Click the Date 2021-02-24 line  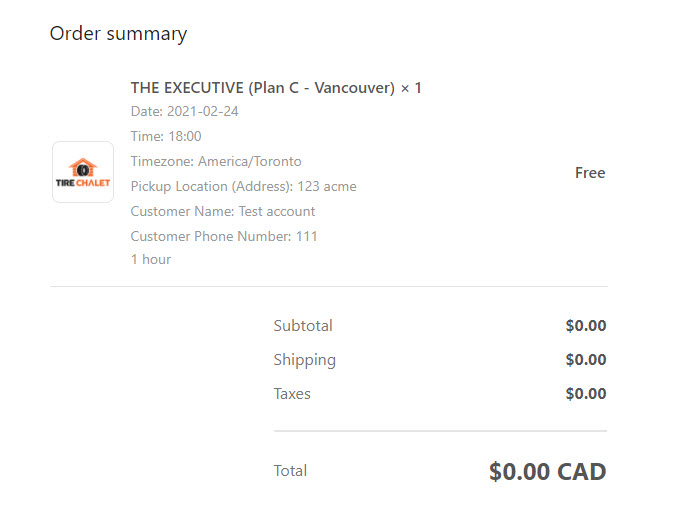tap(184, 111)
